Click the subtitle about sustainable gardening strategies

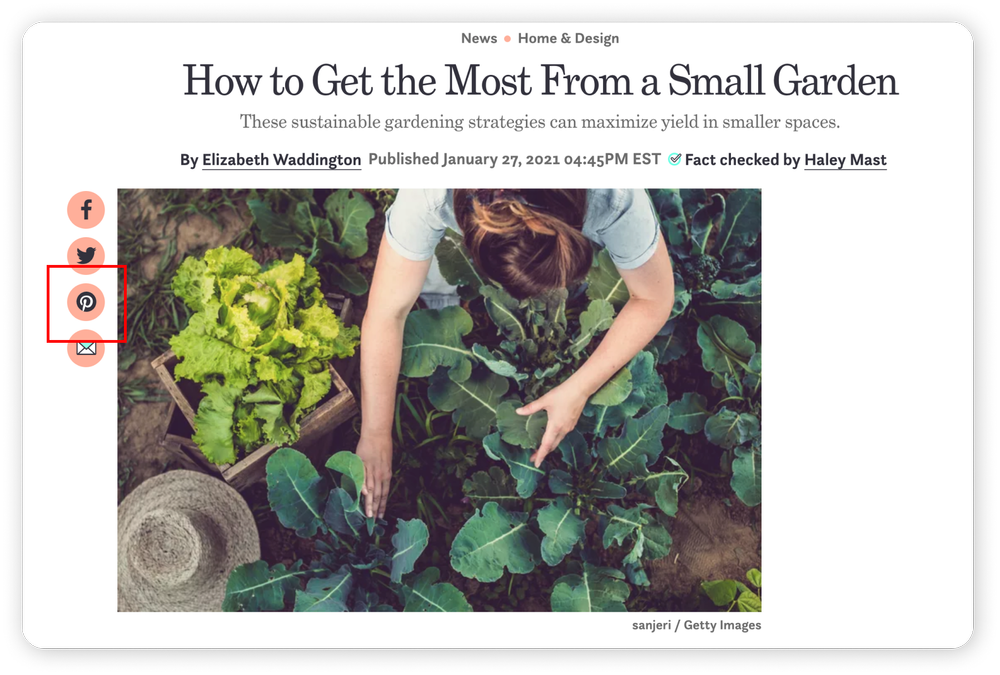(540, 122)
